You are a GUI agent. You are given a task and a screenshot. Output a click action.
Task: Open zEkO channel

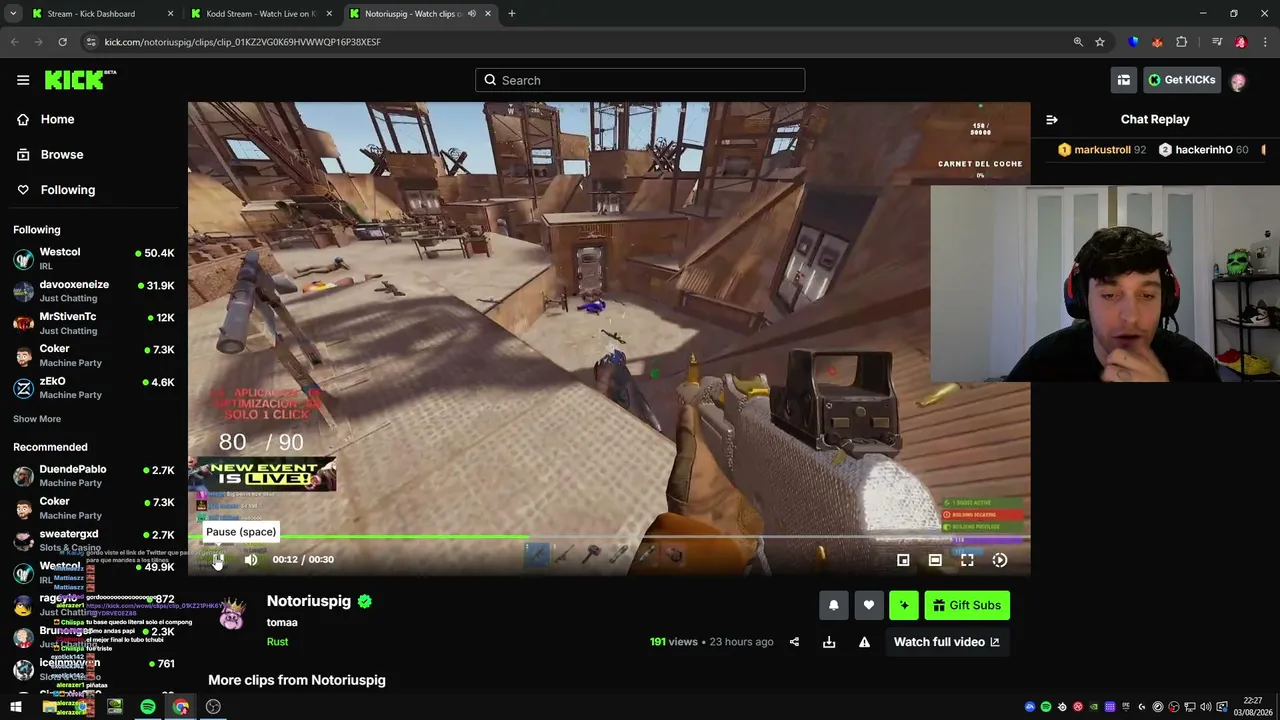pyautogui.click(x=94, y=388)
